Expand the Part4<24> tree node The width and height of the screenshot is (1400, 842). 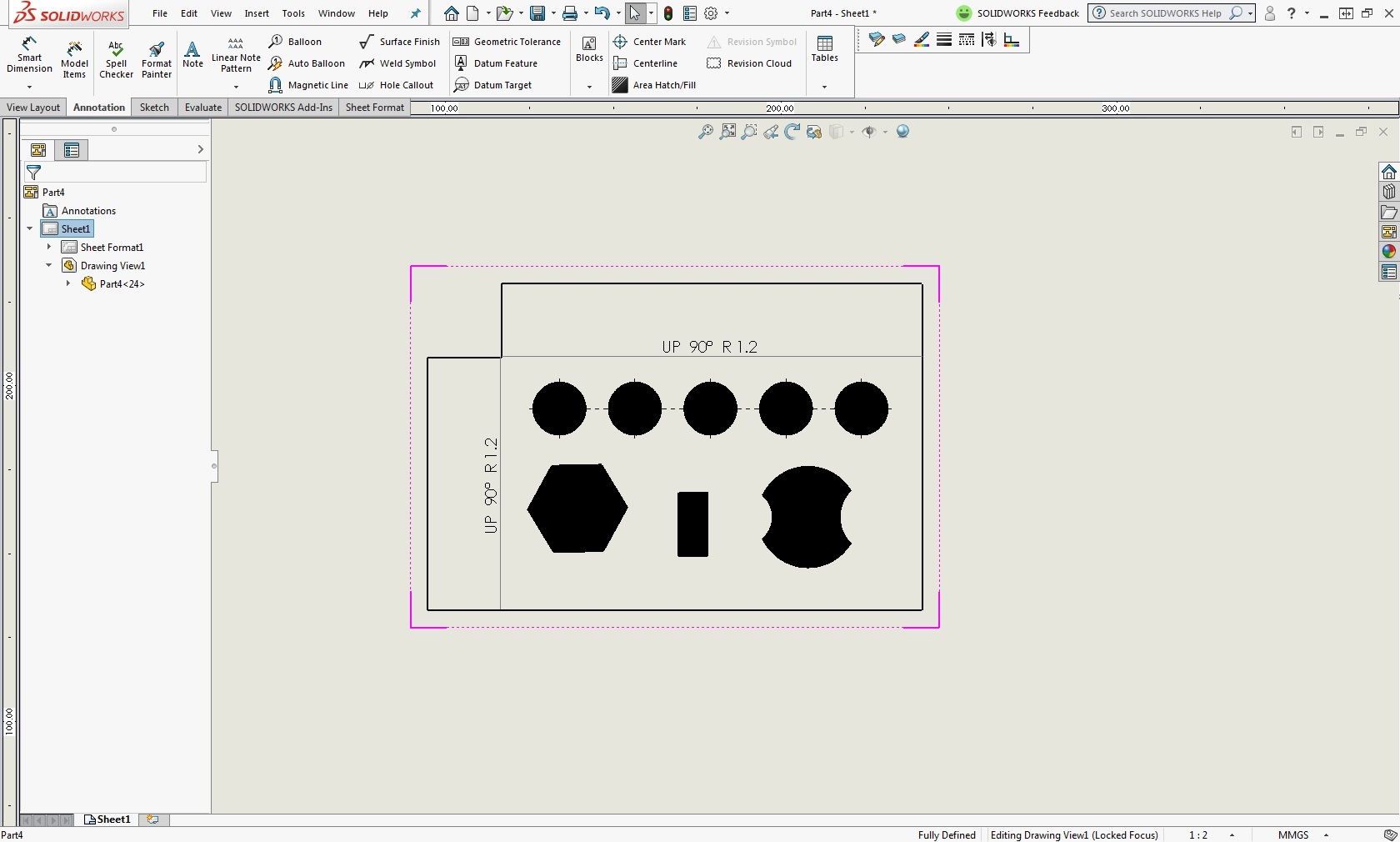click(x=68, y=283)
